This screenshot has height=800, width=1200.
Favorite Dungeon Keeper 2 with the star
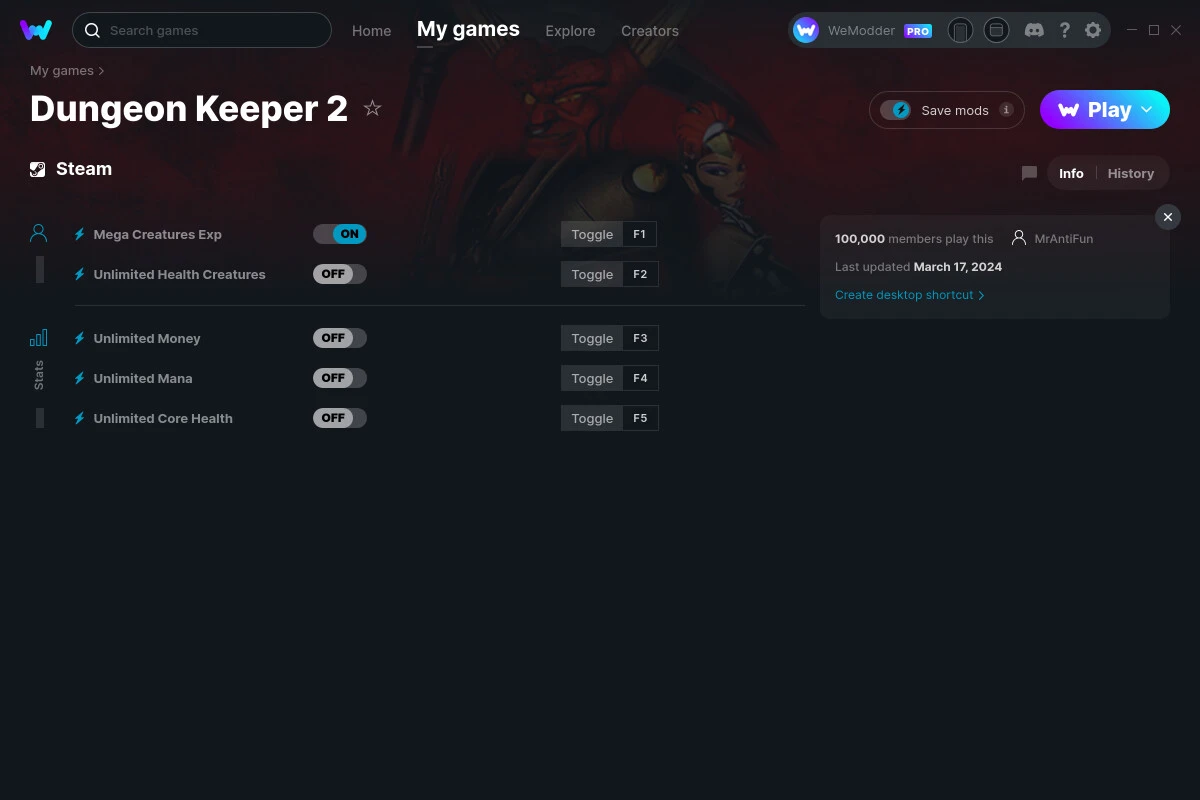[x=372, y=108]
